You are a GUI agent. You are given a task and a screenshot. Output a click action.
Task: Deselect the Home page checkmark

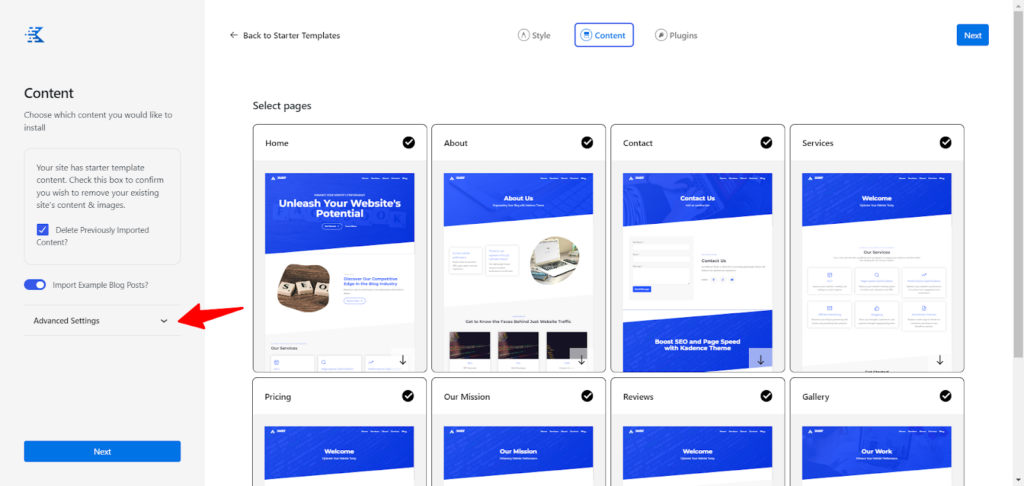408,142
